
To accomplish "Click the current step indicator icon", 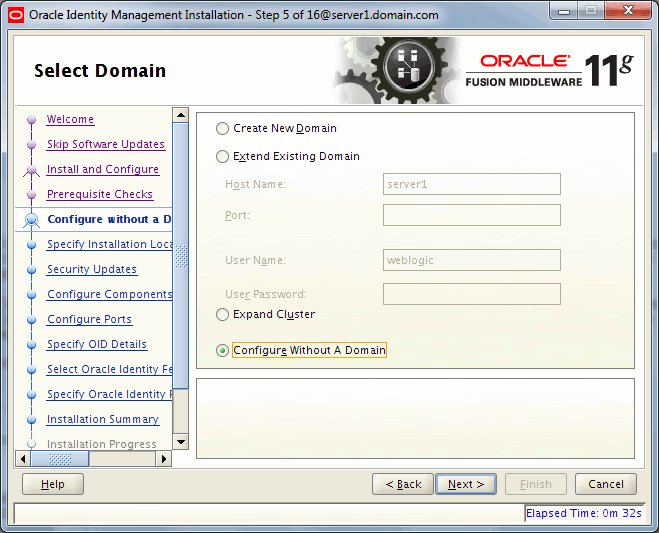I will coord(32,220).
